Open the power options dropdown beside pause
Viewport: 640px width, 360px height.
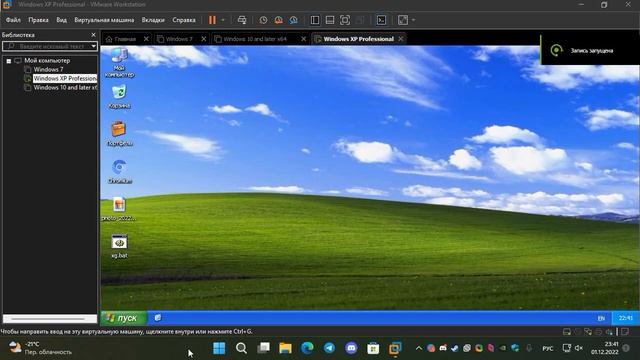click(x=223, y=20)
